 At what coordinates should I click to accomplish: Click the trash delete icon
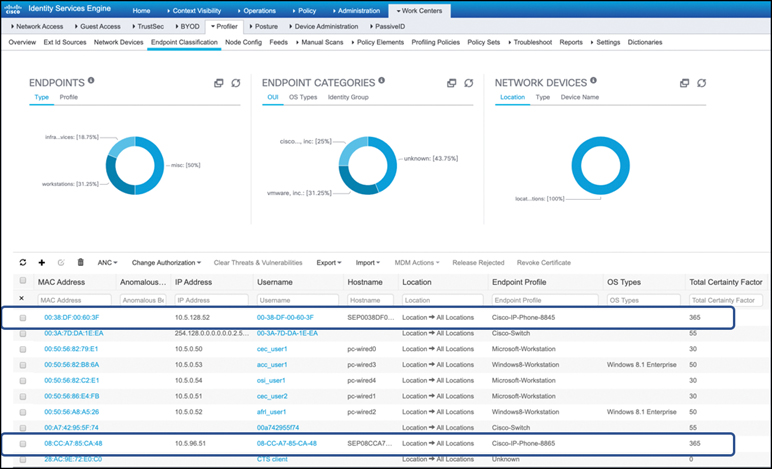(x=81, y=262)
